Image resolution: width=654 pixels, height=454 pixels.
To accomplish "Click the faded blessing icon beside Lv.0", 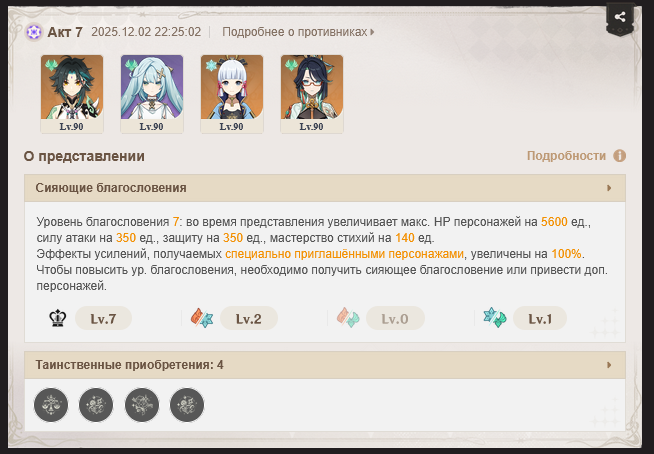I will coord(348,318).
